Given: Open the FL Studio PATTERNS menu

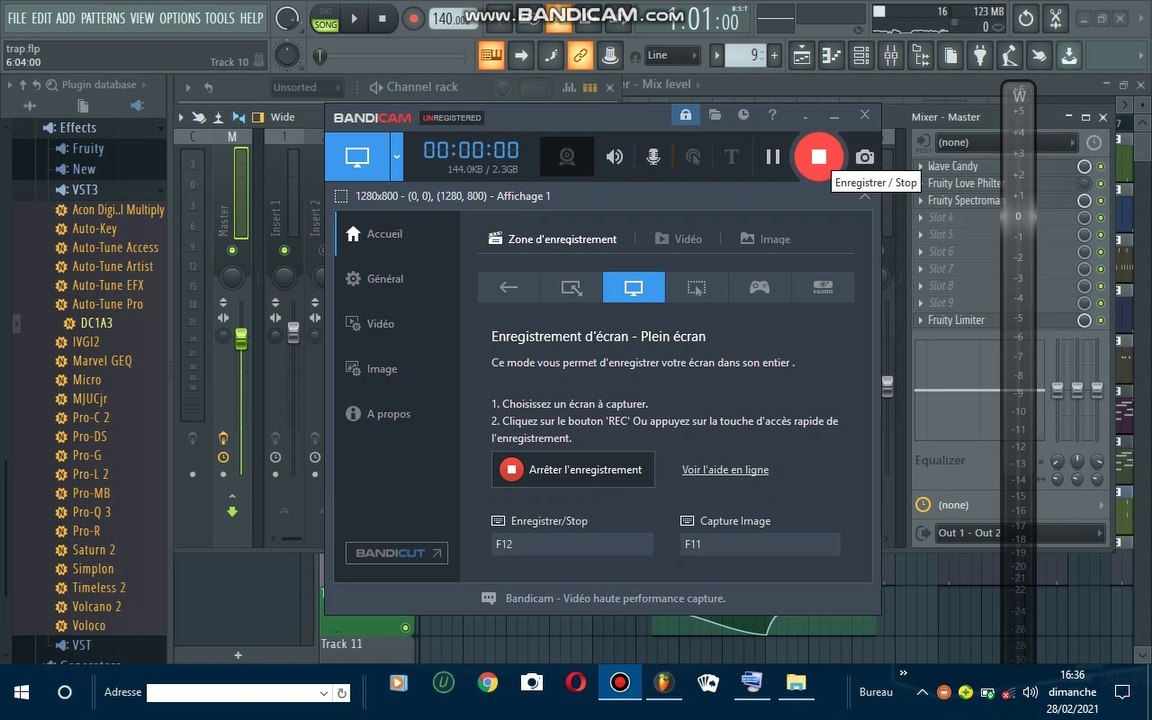Looking at the screenshot, I should pos(104,18).
